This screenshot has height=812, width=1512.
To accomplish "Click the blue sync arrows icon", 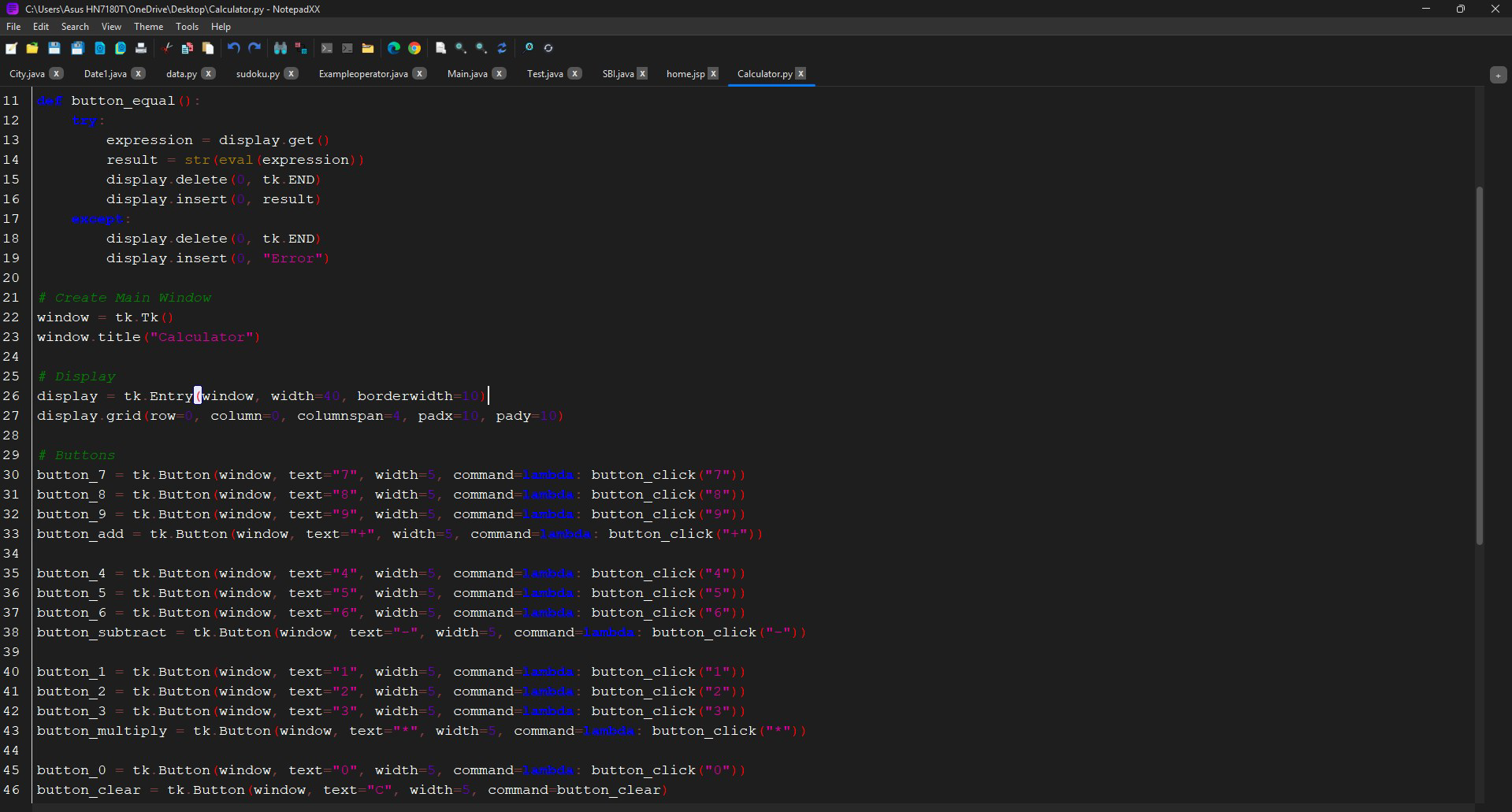I will [502, 48].
